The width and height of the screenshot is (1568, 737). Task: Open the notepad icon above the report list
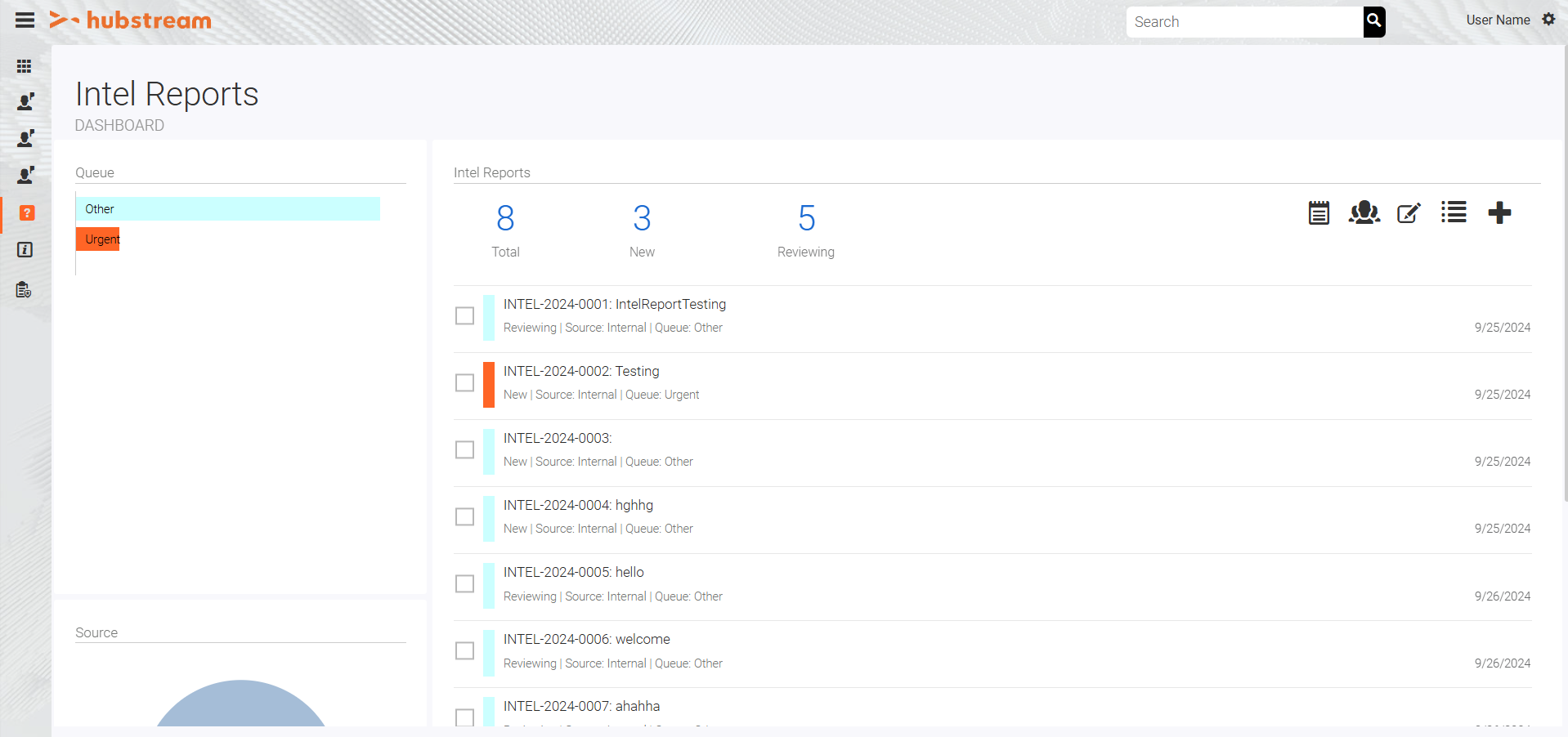point(1318,212)
